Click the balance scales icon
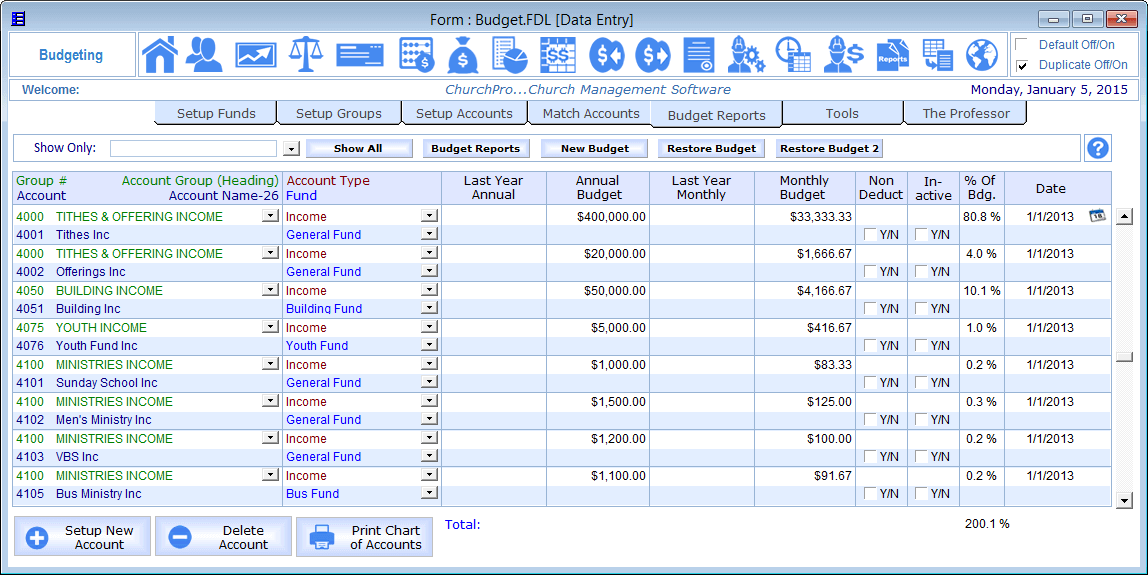Viewport: 1148px width, 575px height. click(x=307, y=55)
